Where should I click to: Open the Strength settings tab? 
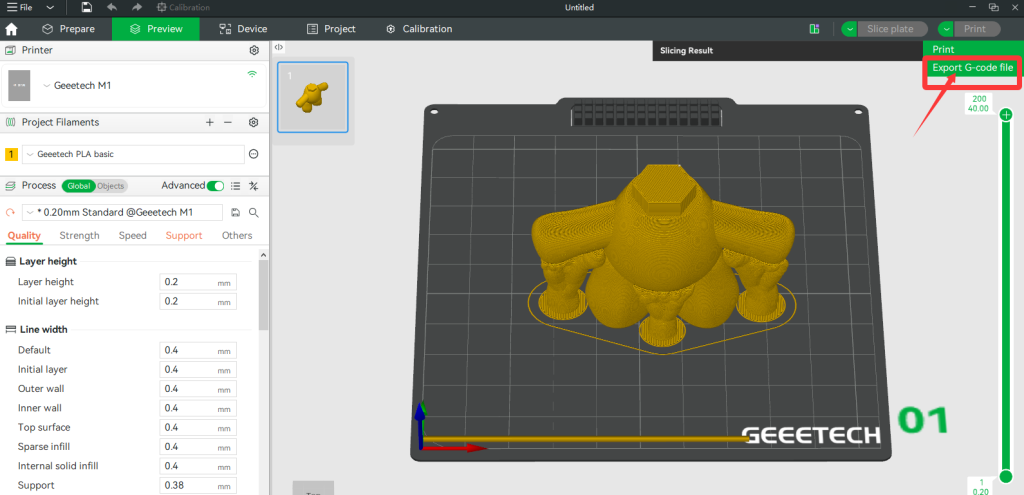(x=79, y=236)
